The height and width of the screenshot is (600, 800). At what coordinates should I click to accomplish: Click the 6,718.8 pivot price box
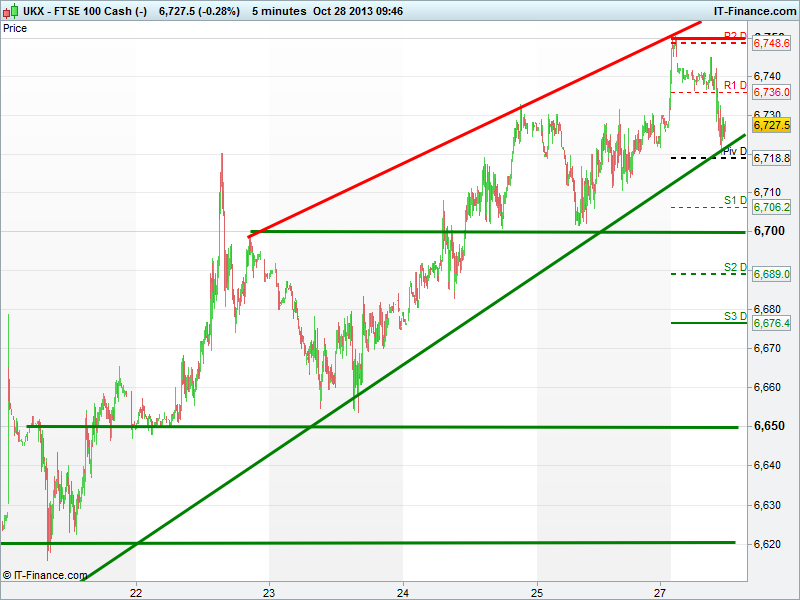tap(771, 158)
